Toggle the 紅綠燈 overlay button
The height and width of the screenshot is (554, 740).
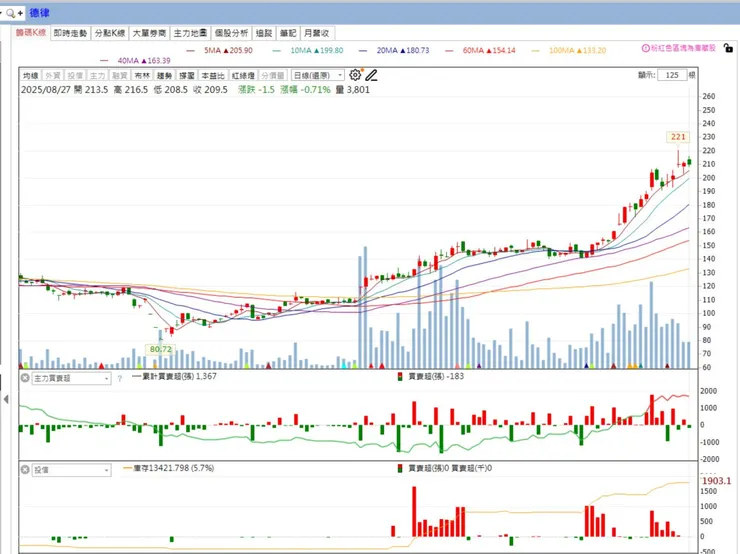[x=243, y=76]
